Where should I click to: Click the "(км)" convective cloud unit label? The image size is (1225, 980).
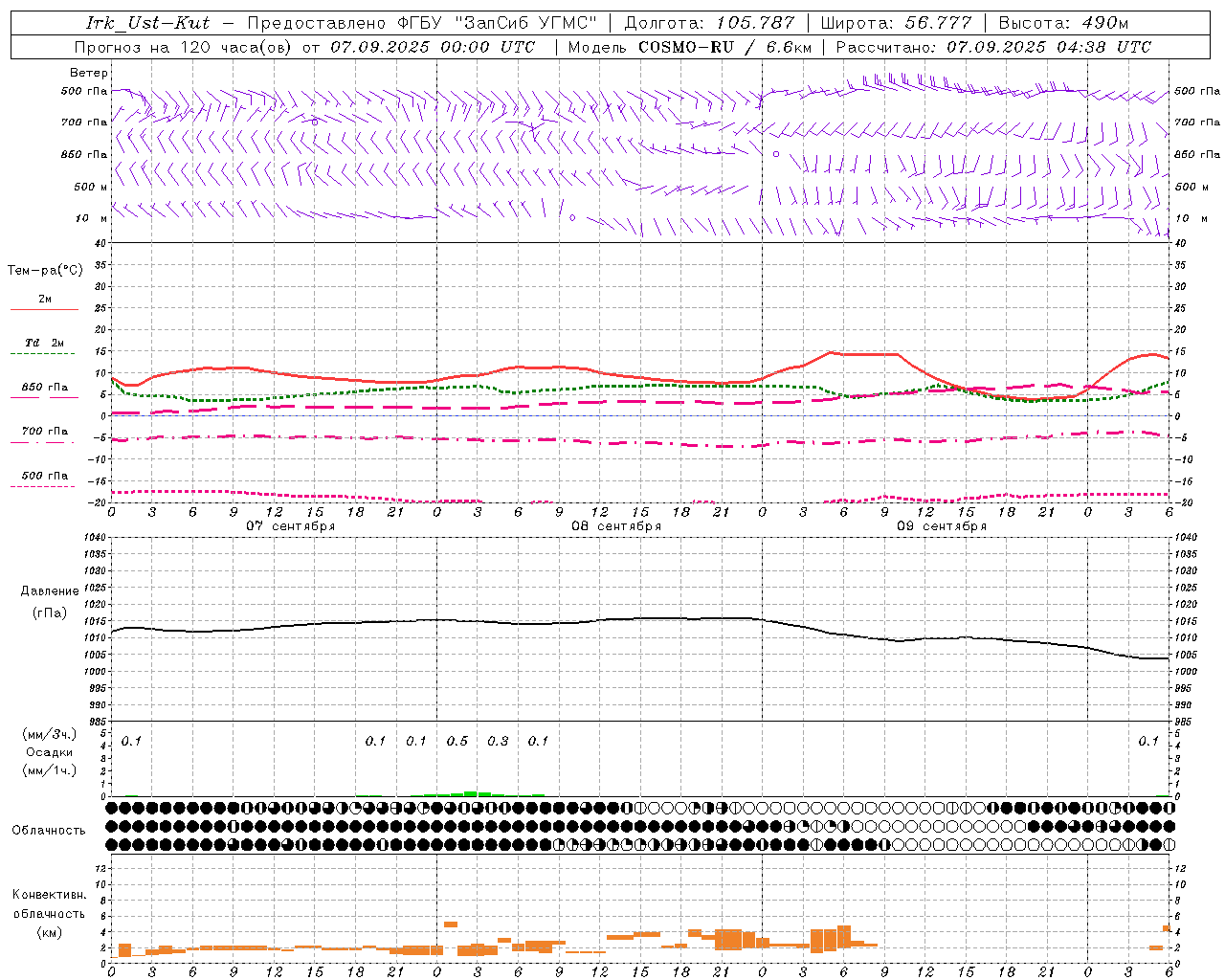49,932
